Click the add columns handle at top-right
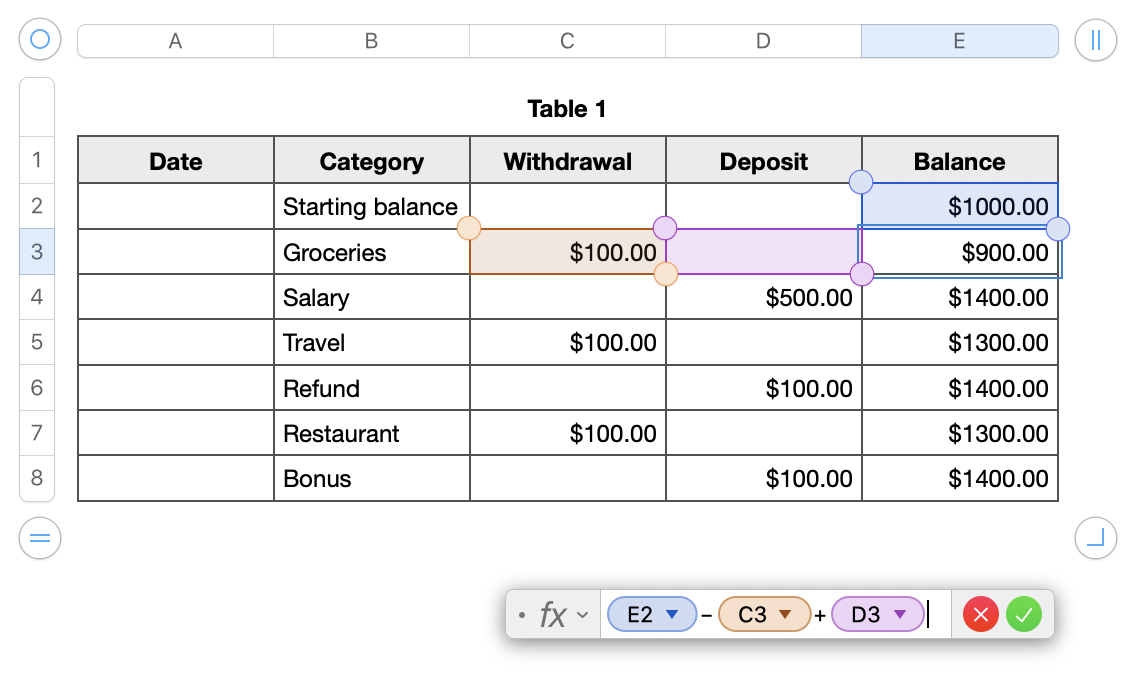This screenshot has width=1138, height=678. pyautogui.click(x=1095, y=40)
